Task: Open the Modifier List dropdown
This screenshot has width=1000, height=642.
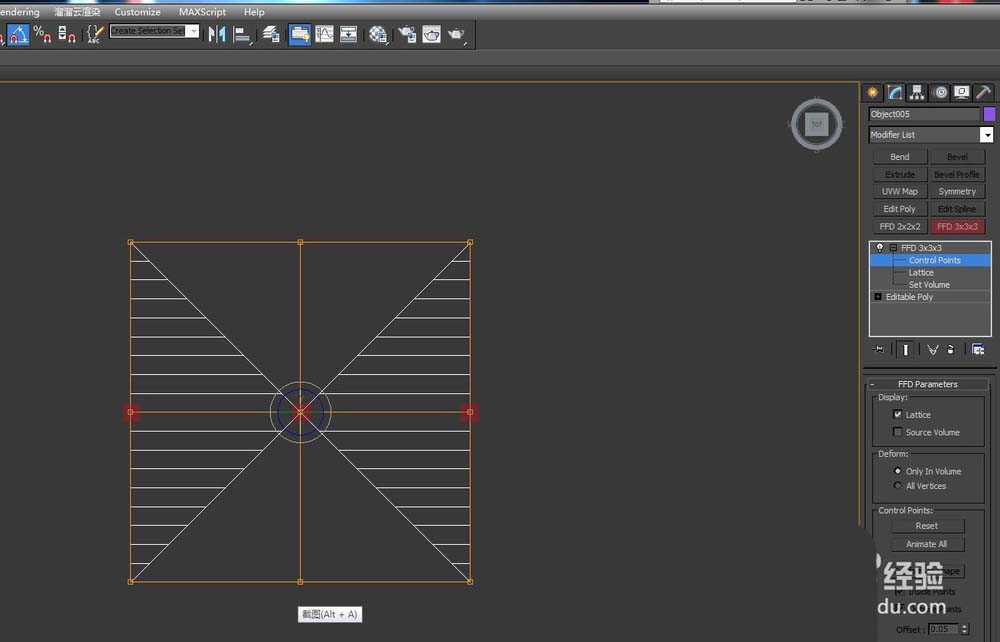Action: coord(986,135)
